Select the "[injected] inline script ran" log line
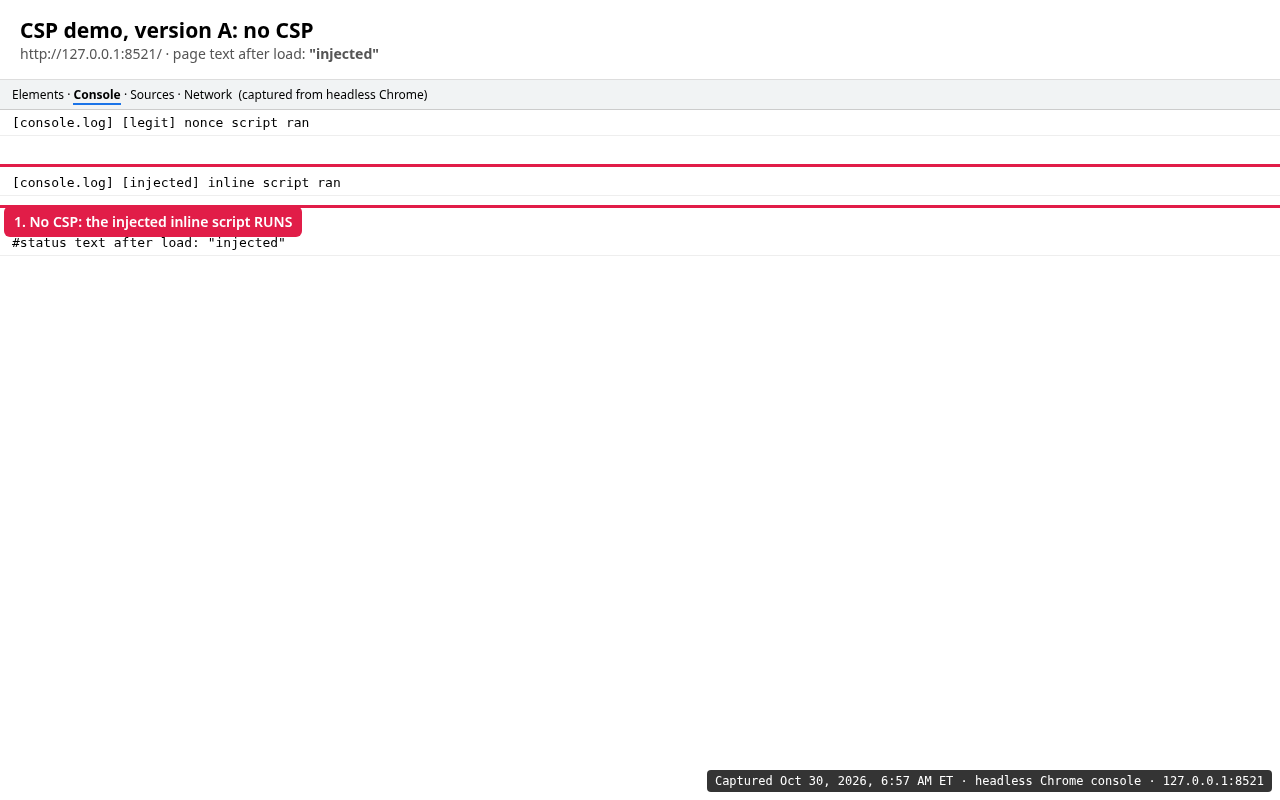The width and height of the screenshot is (1280, 800). pyautogui.click(x=640, y=182)
